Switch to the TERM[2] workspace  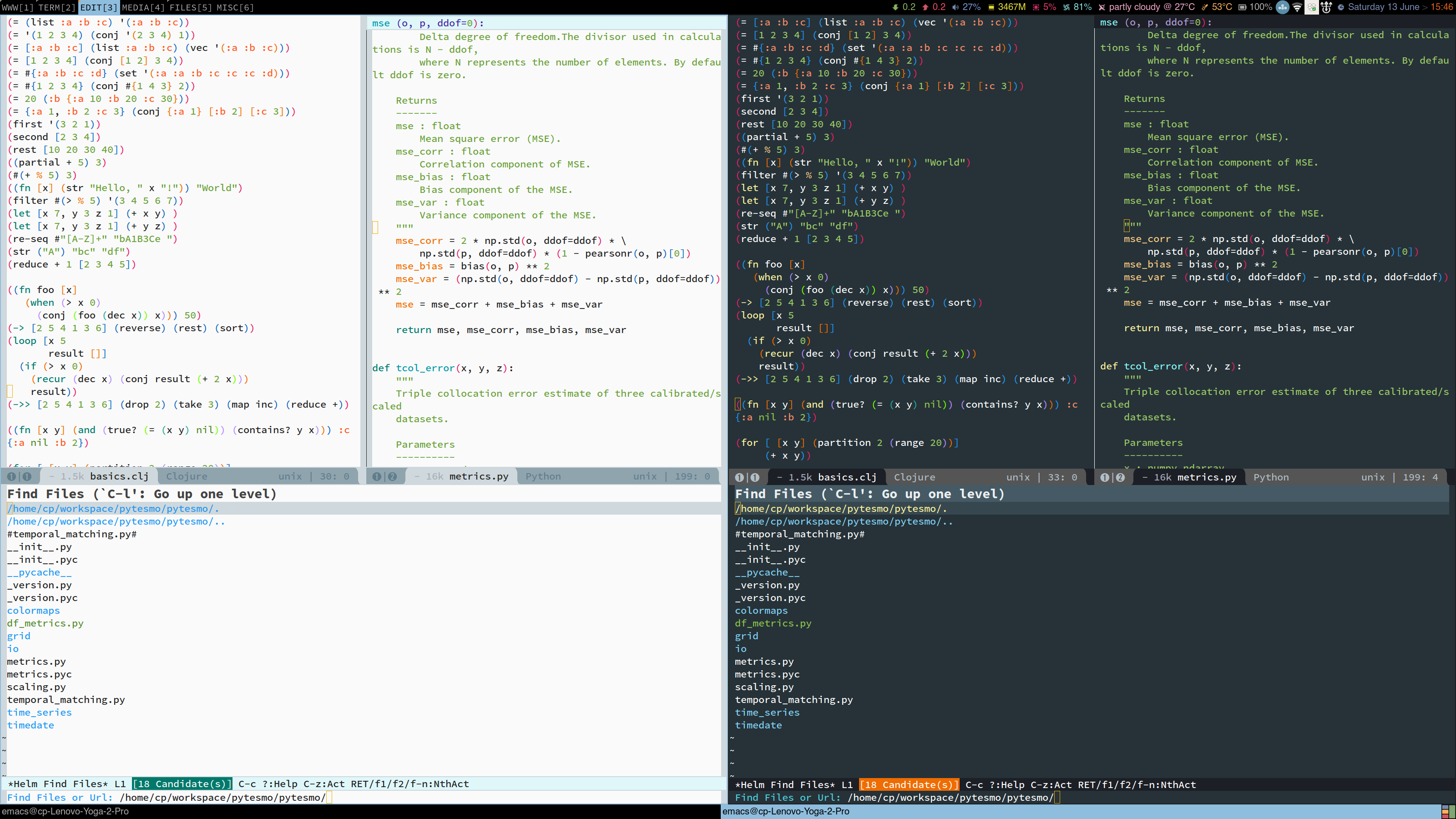[56, 7]
